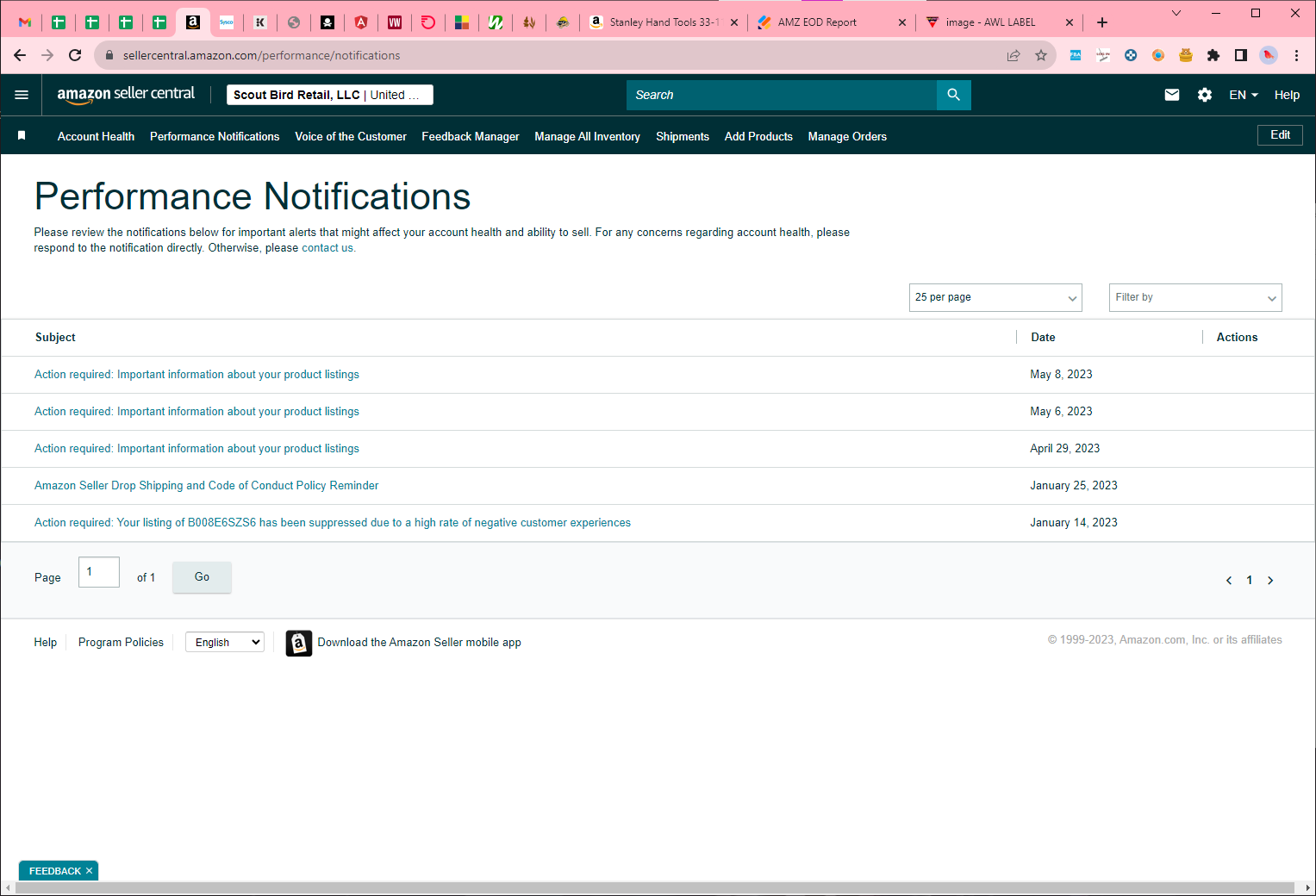Click the browser back arrow

point(20,55)
